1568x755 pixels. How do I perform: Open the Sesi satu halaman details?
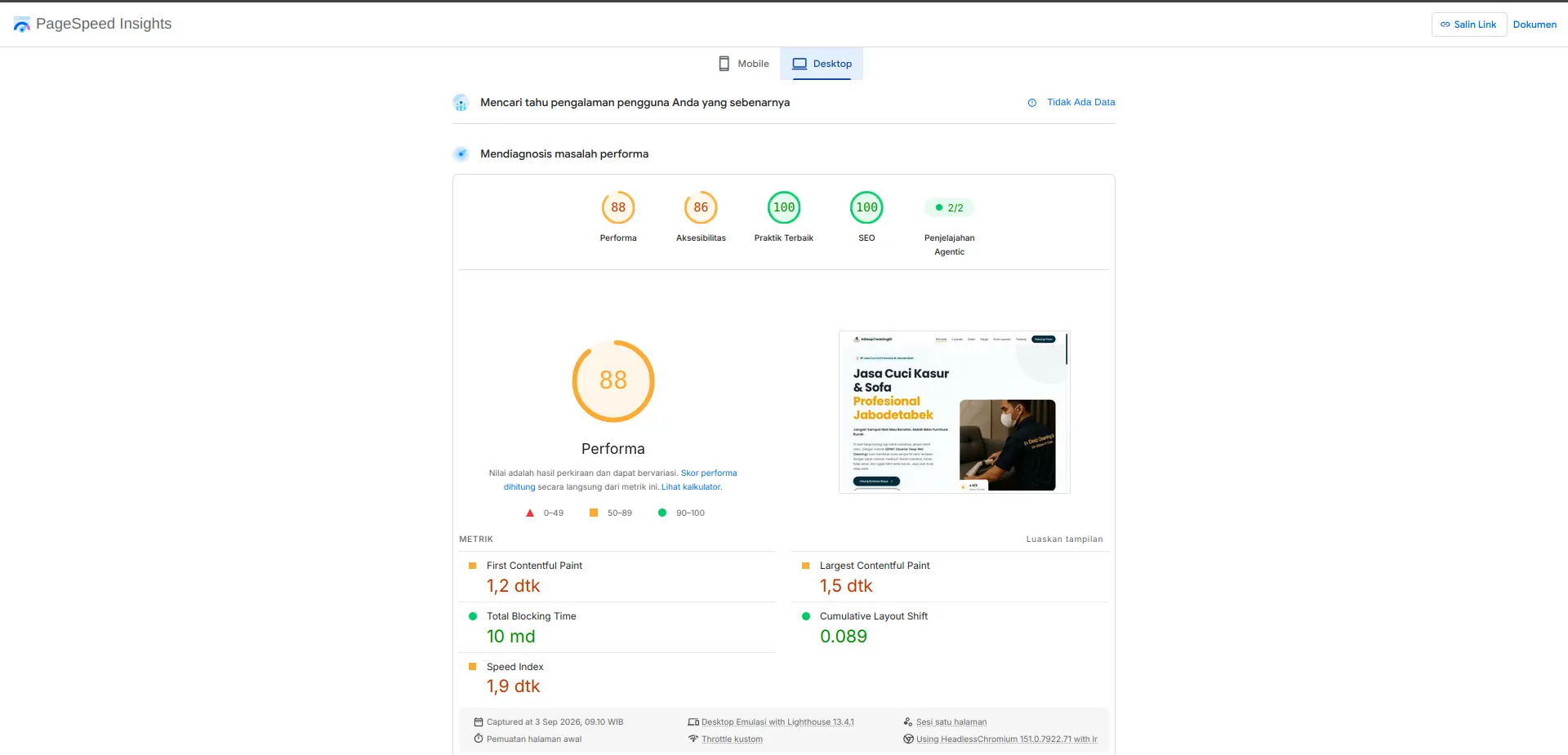pyautogui.click(x=951, y=722)
